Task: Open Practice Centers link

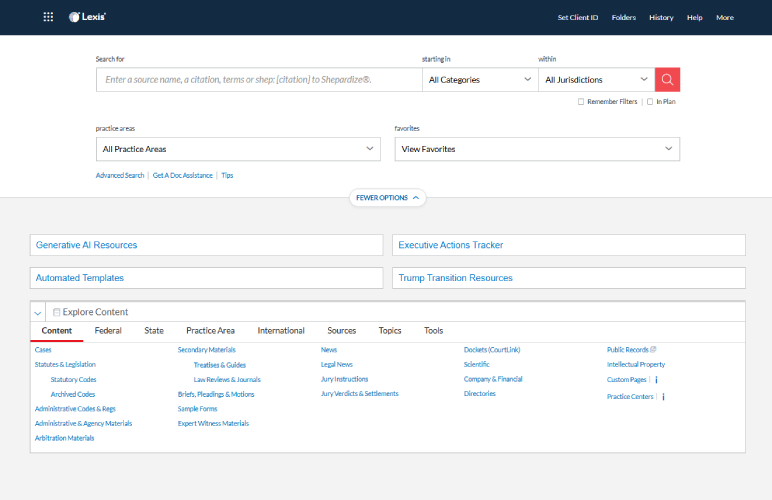Action: [630, 397]
